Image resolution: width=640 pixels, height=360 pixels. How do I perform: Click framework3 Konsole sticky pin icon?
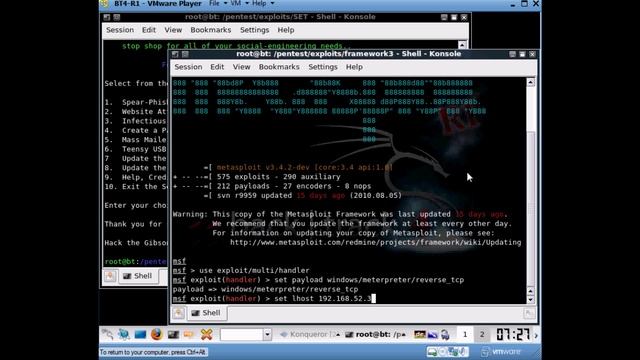[185, 54]
